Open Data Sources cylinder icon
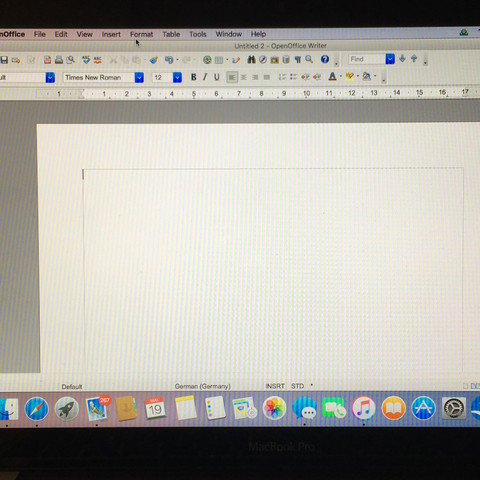This screenshot has height=480, width=480. (286, 60)
